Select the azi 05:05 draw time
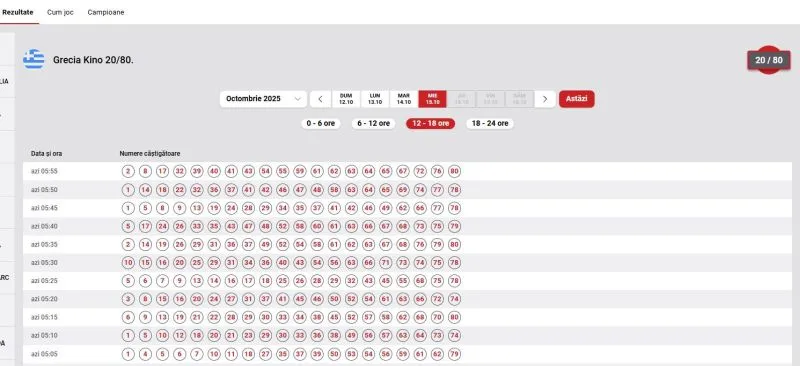Viewport: 800px width, 366px height. coord(44,354)
